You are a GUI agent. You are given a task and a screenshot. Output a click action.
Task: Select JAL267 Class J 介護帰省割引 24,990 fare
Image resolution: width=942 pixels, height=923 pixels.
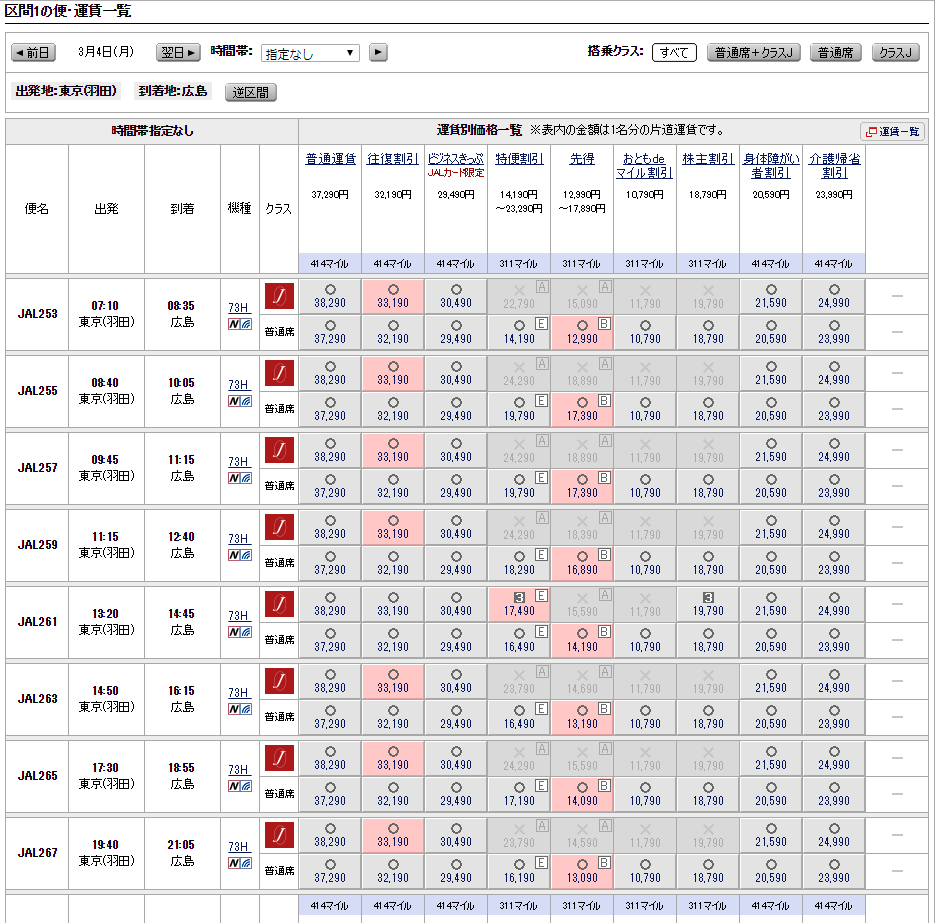[x=834, y=835]
